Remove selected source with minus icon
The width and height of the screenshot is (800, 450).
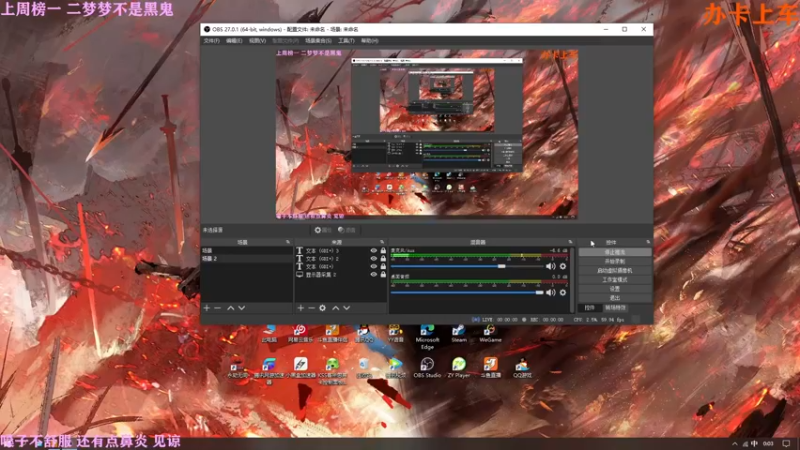pyautogui.click(x=311, y=308)
